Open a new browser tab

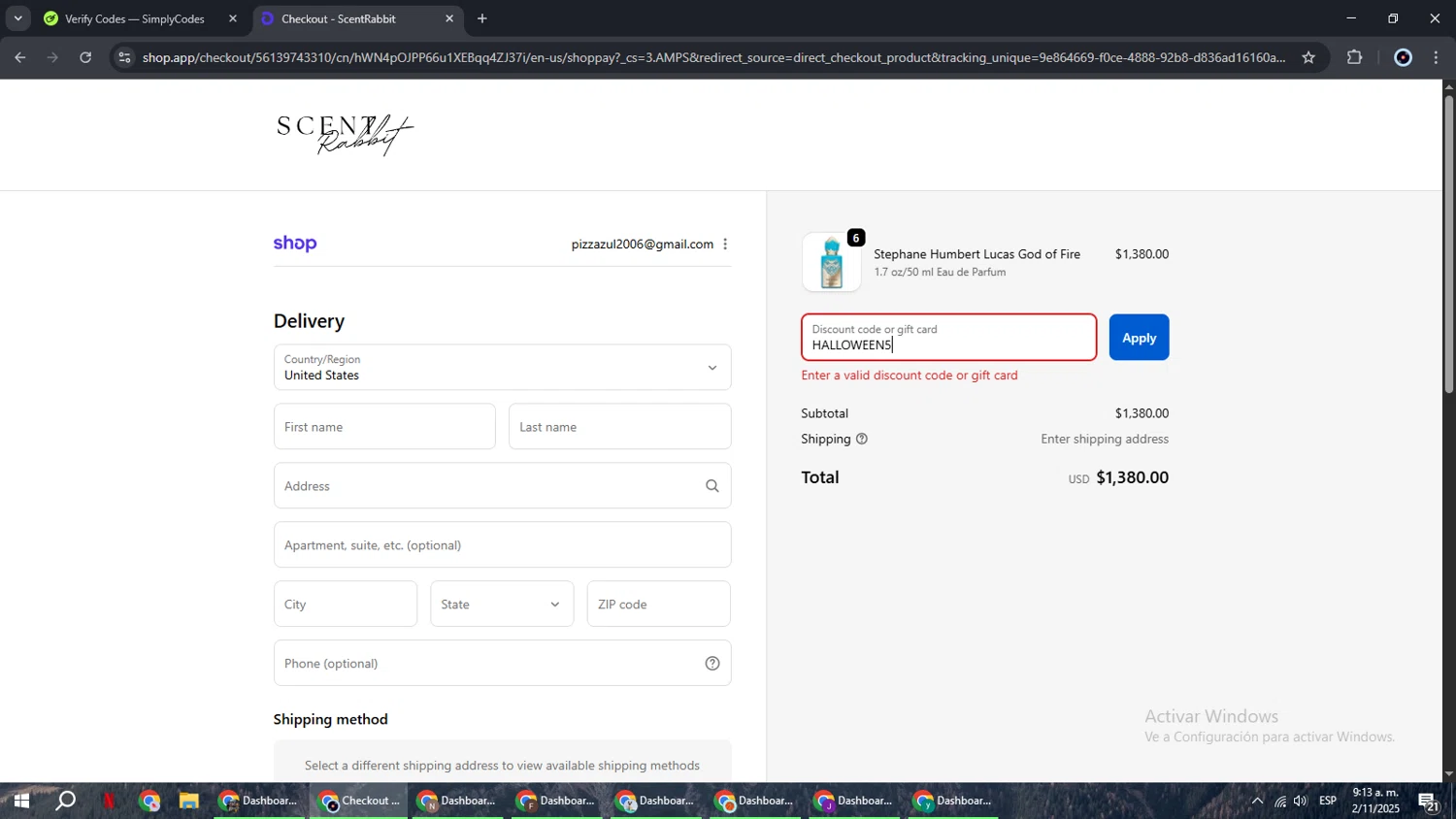click(482, 18)
